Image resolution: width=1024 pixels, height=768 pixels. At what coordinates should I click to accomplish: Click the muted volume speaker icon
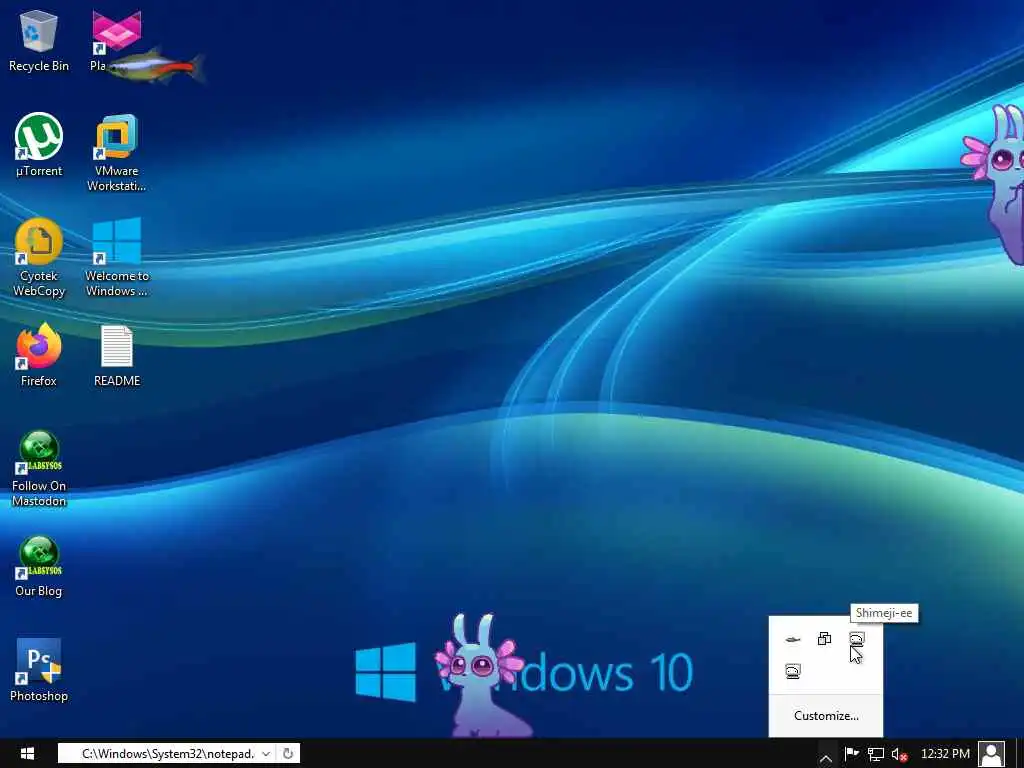[x=899, y=755]
